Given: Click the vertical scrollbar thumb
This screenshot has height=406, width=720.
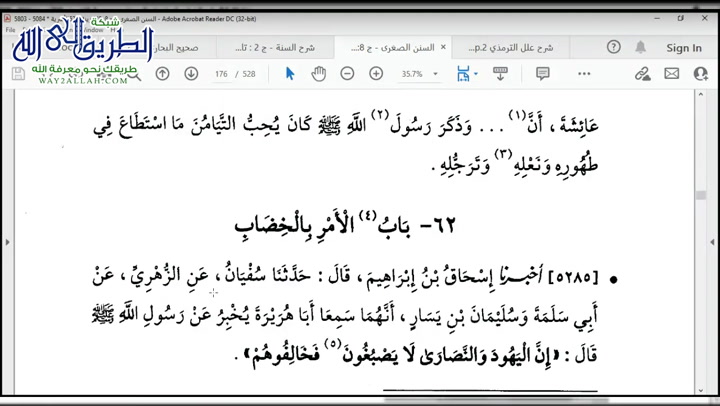Looking at the screenshot, I should coord(701,195).
